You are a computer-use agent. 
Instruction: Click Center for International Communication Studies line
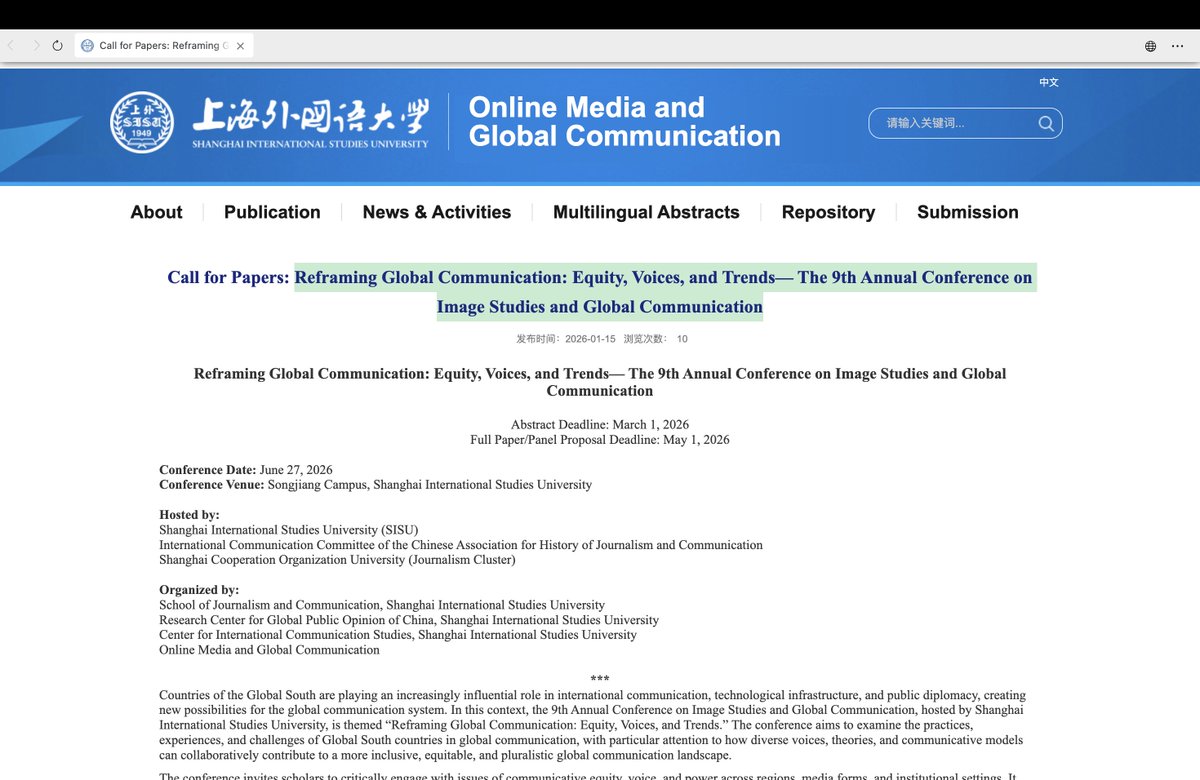[398, 635]
